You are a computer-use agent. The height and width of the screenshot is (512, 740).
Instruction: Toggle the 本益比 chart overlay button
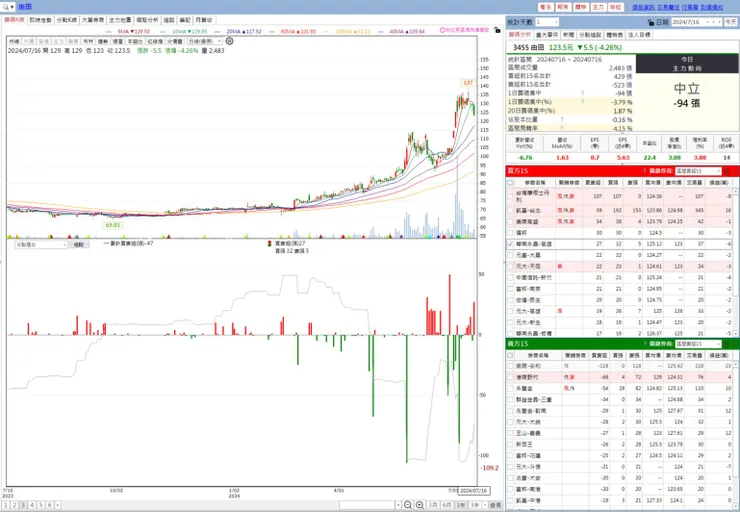135,42
